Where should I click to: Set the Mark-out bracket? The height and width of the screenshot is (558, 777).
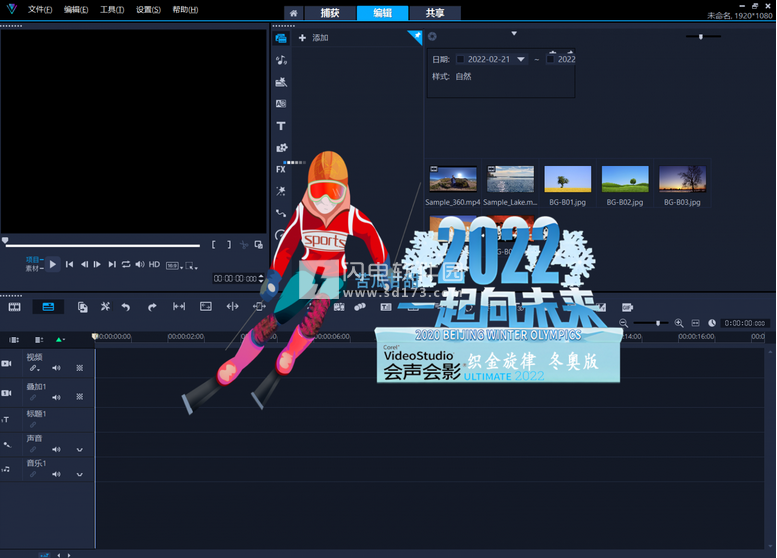point(229,245)
